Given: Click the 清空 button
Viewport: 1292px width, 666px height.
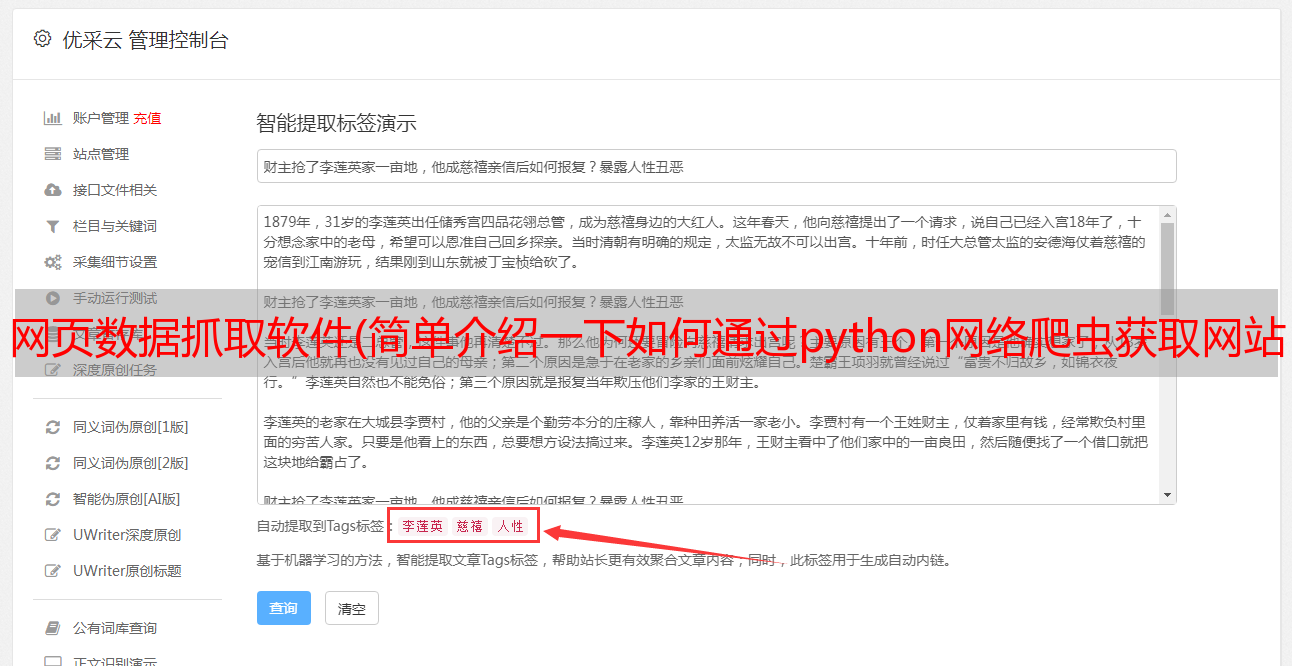Looking at the screenshot, I should tap(352, 608).
